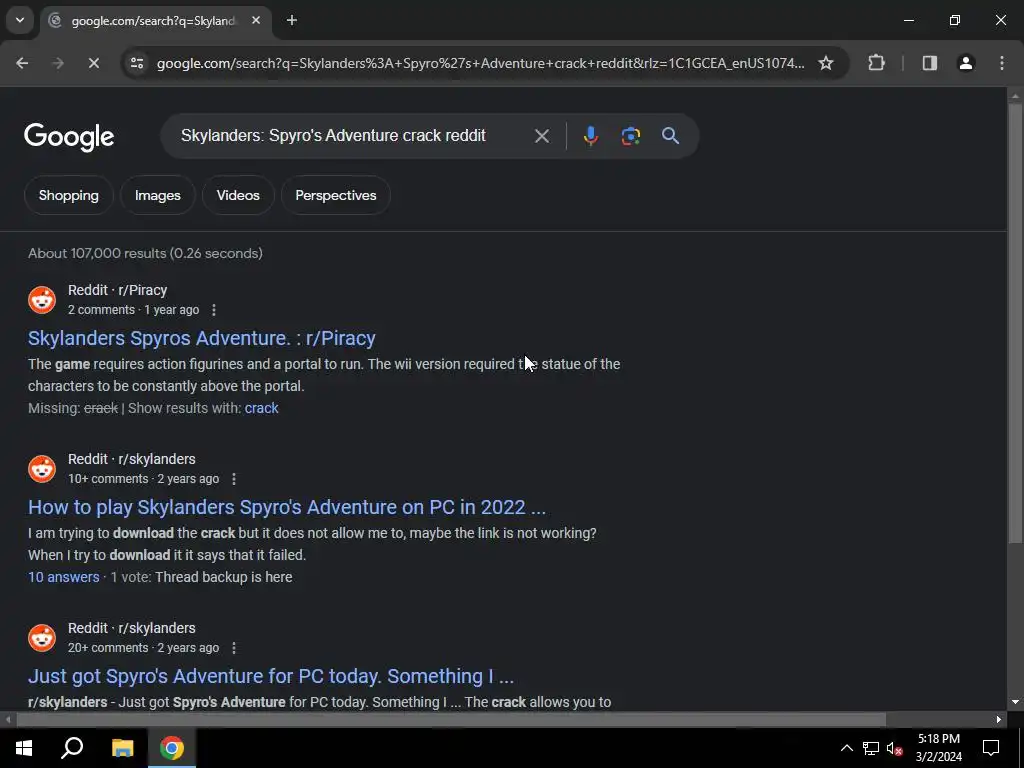
Task: Open Windows taskbar search
Action: [x=72, y=748]
